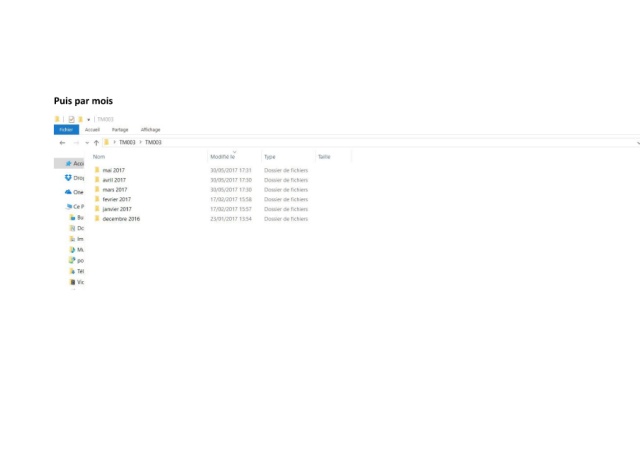Select the Affichage tab

tap(150, 130)
